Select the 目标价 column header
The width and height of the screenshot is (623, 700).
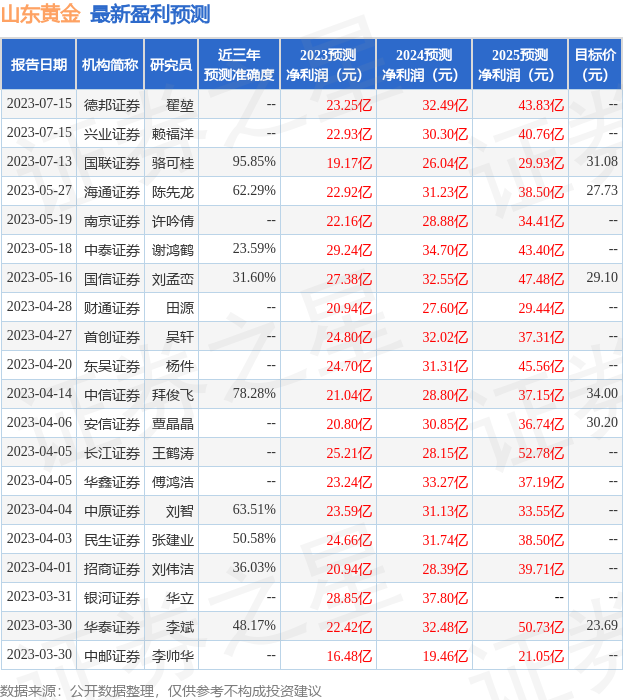[x=595, y=64]
